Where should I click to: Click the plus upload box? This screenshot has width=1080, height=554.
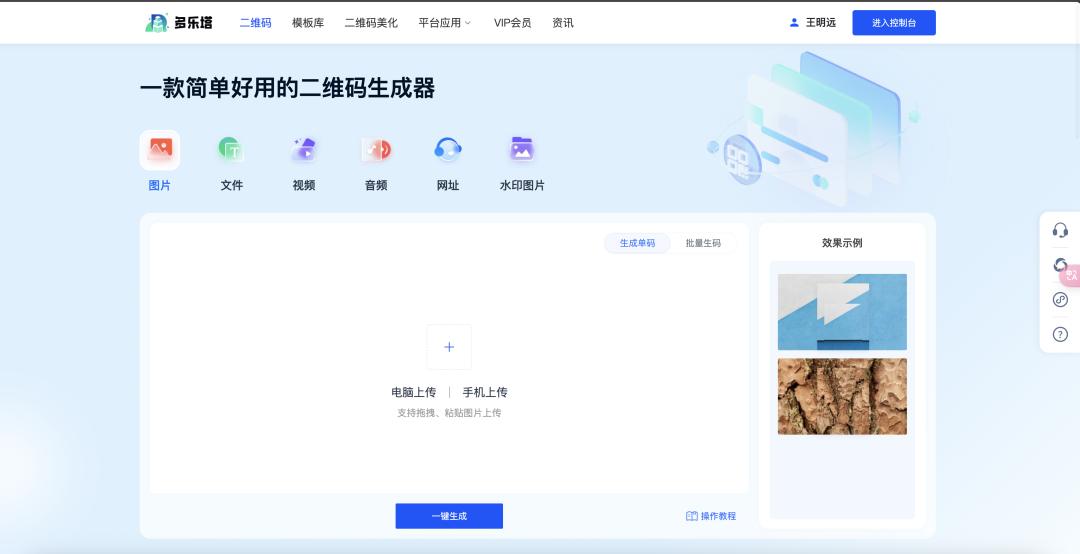point(449,347)
